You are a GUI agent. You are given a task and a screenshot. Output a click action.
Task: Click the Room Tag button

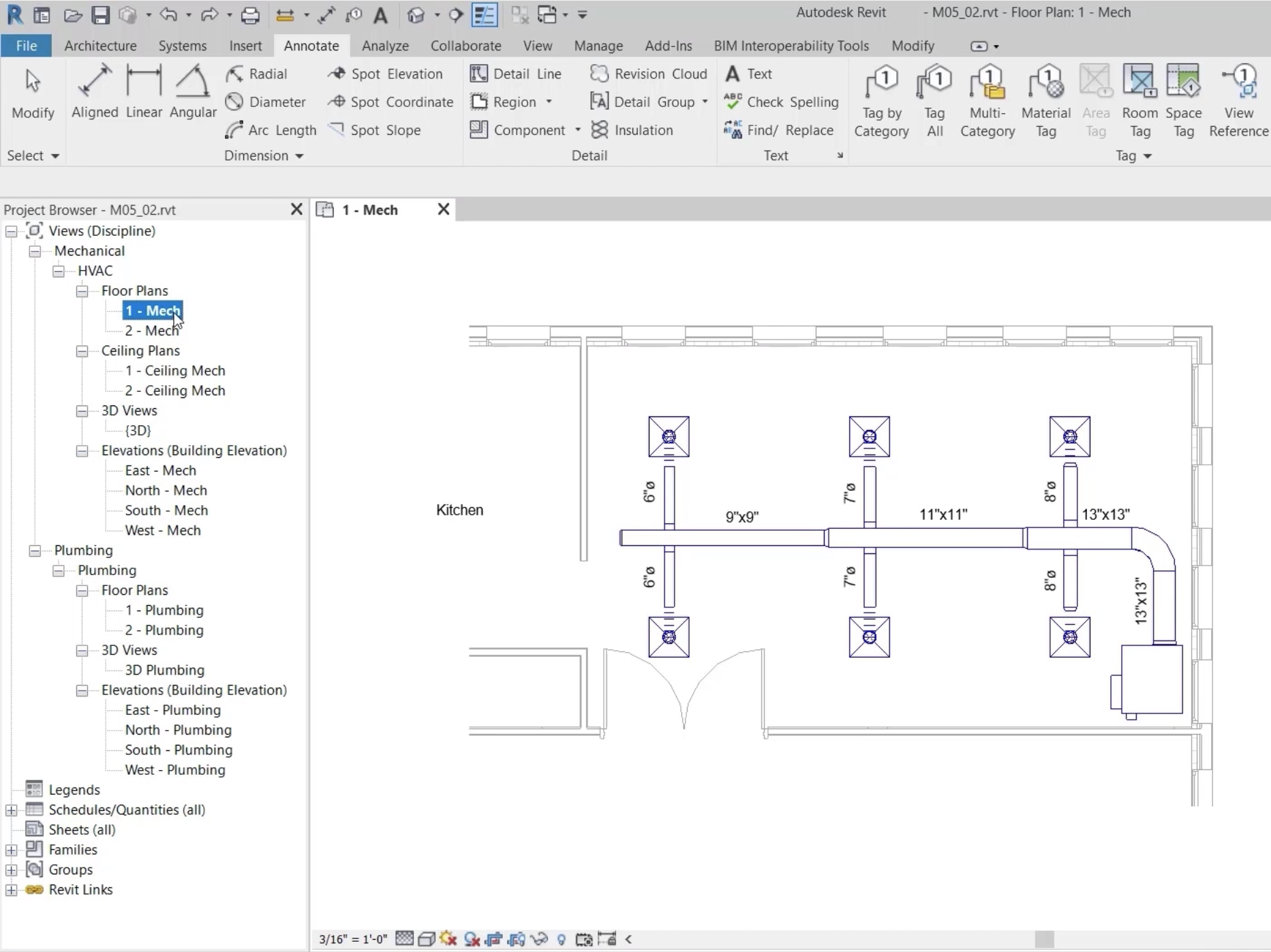pos(1139,102)
